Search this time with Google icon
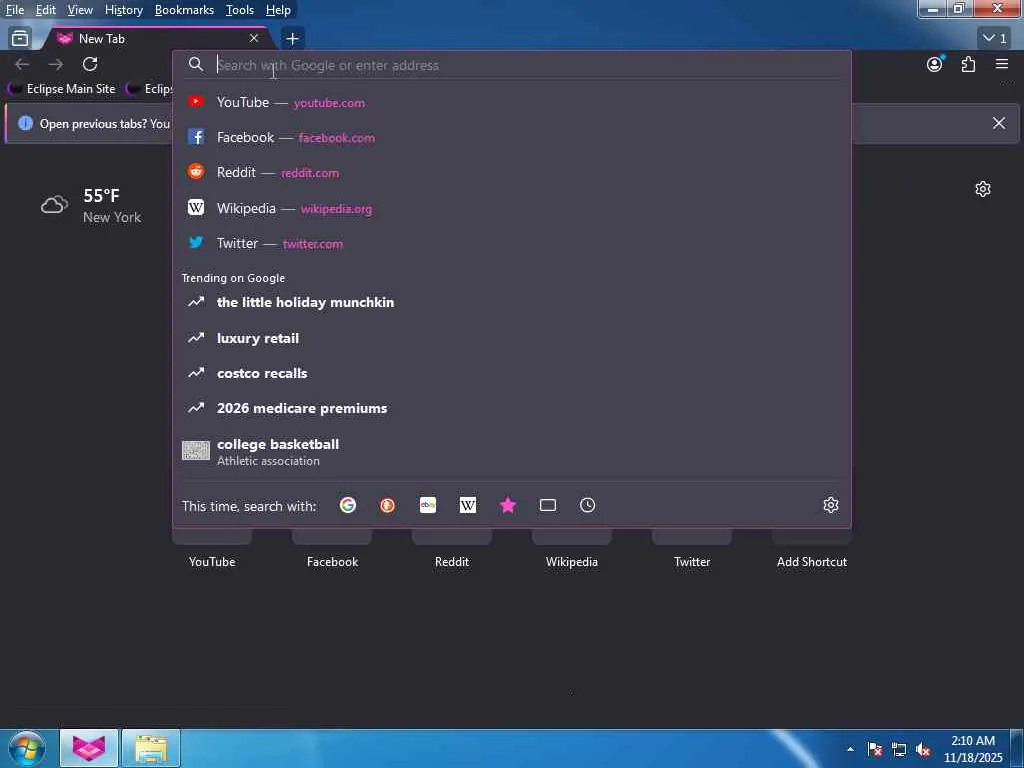 point(348,505)
